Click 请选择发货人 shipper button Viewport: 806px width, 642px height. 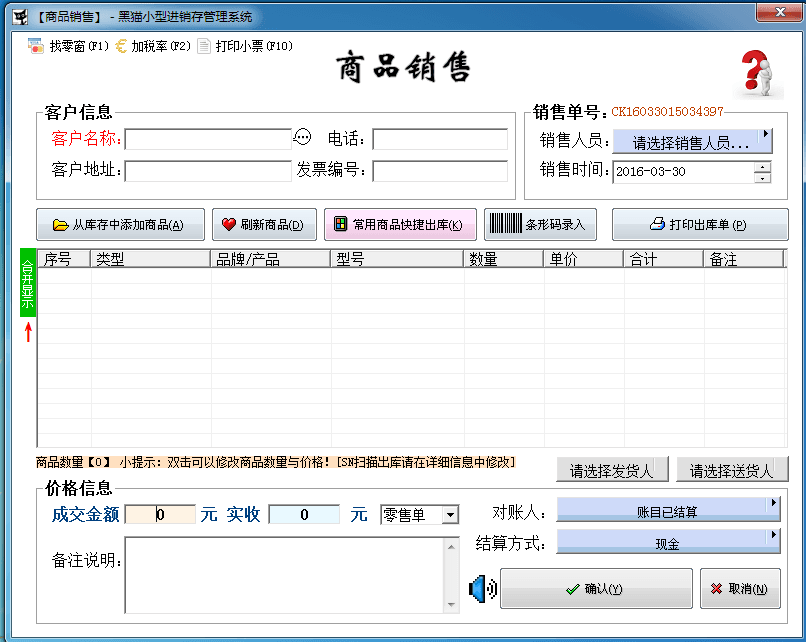(612, 471)
